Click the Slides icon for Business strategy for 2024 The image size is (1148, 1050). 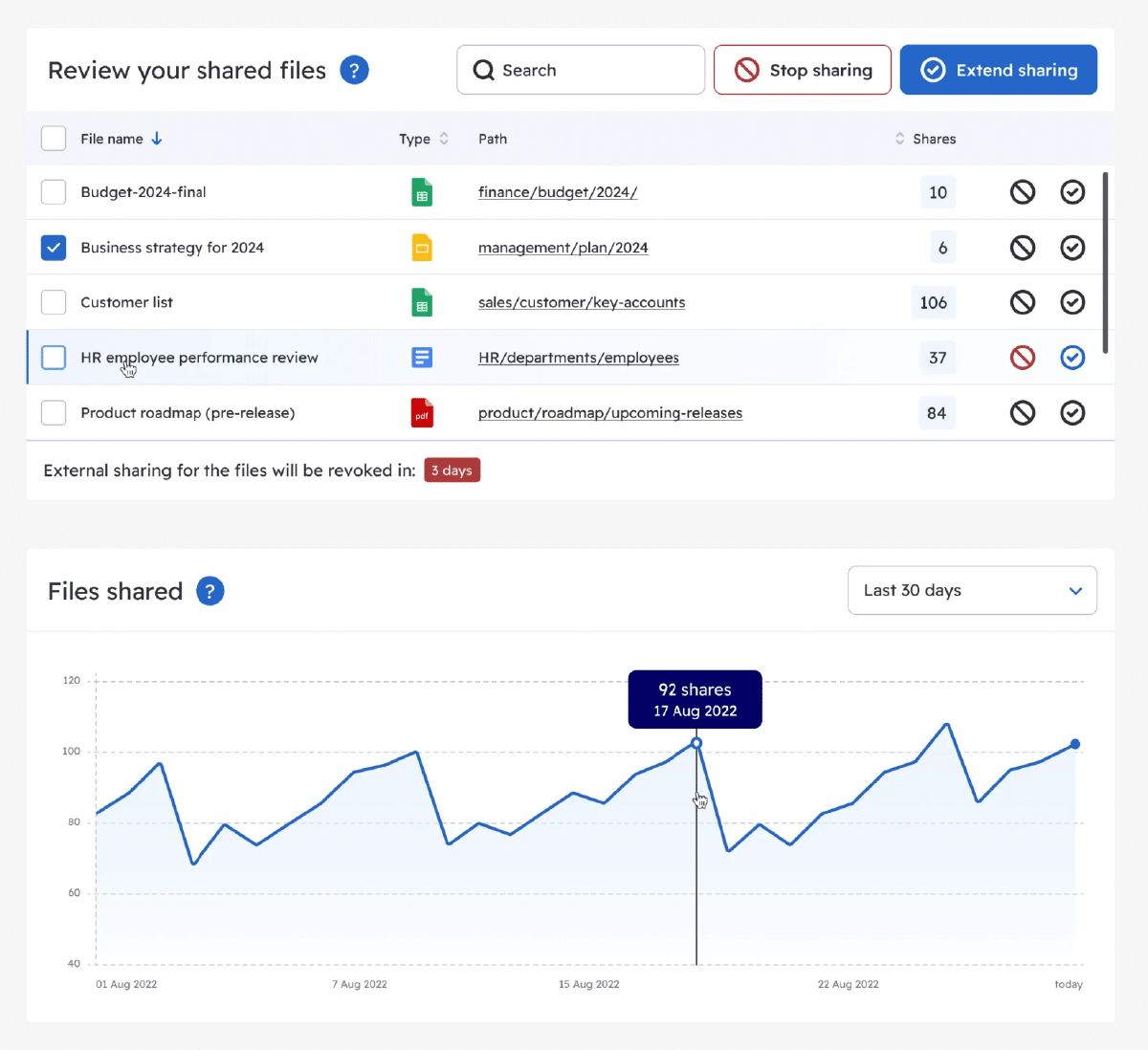tap(422, 248)
